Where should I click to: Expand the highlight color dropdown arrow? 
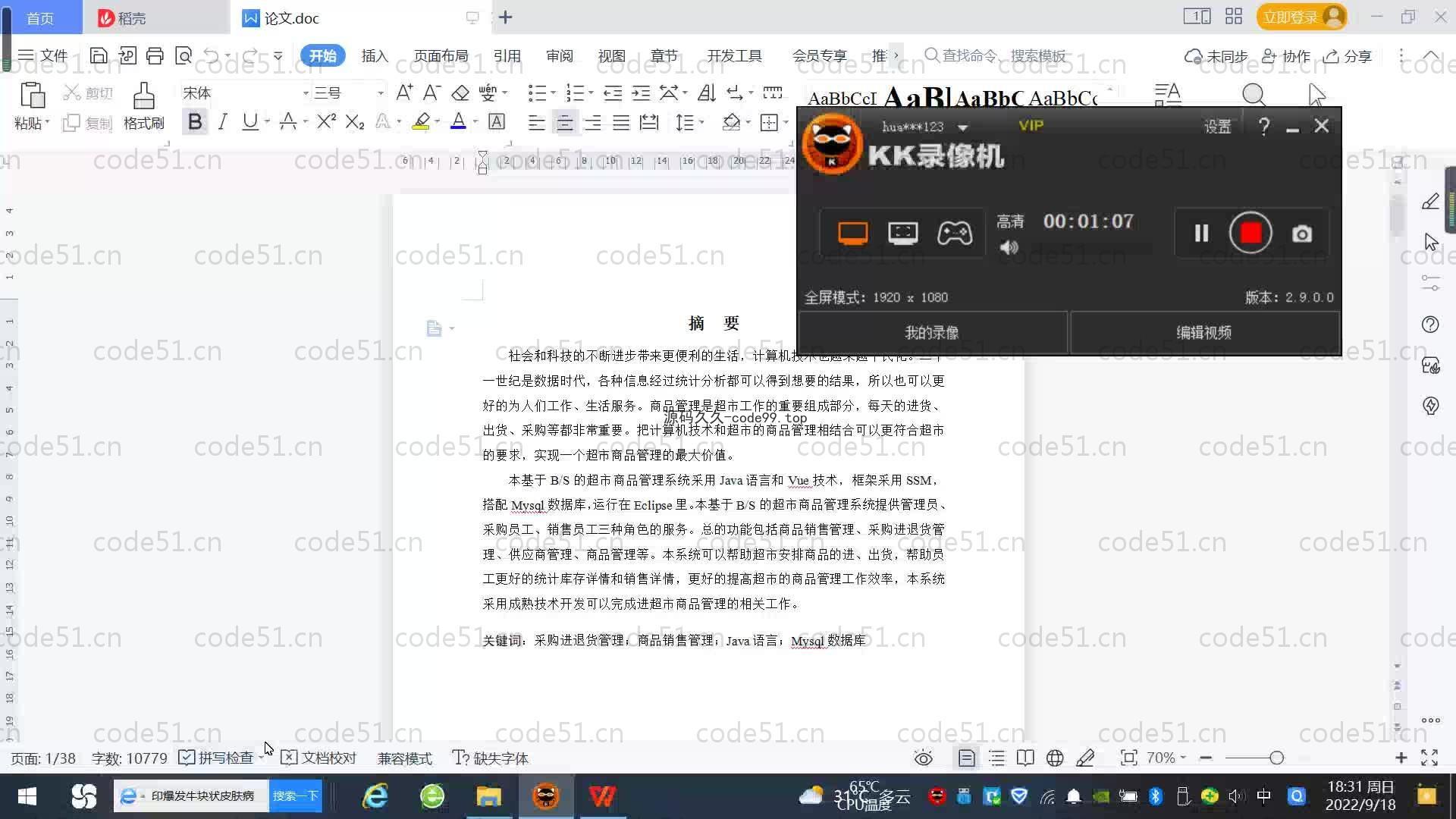[x=438, y=122]
